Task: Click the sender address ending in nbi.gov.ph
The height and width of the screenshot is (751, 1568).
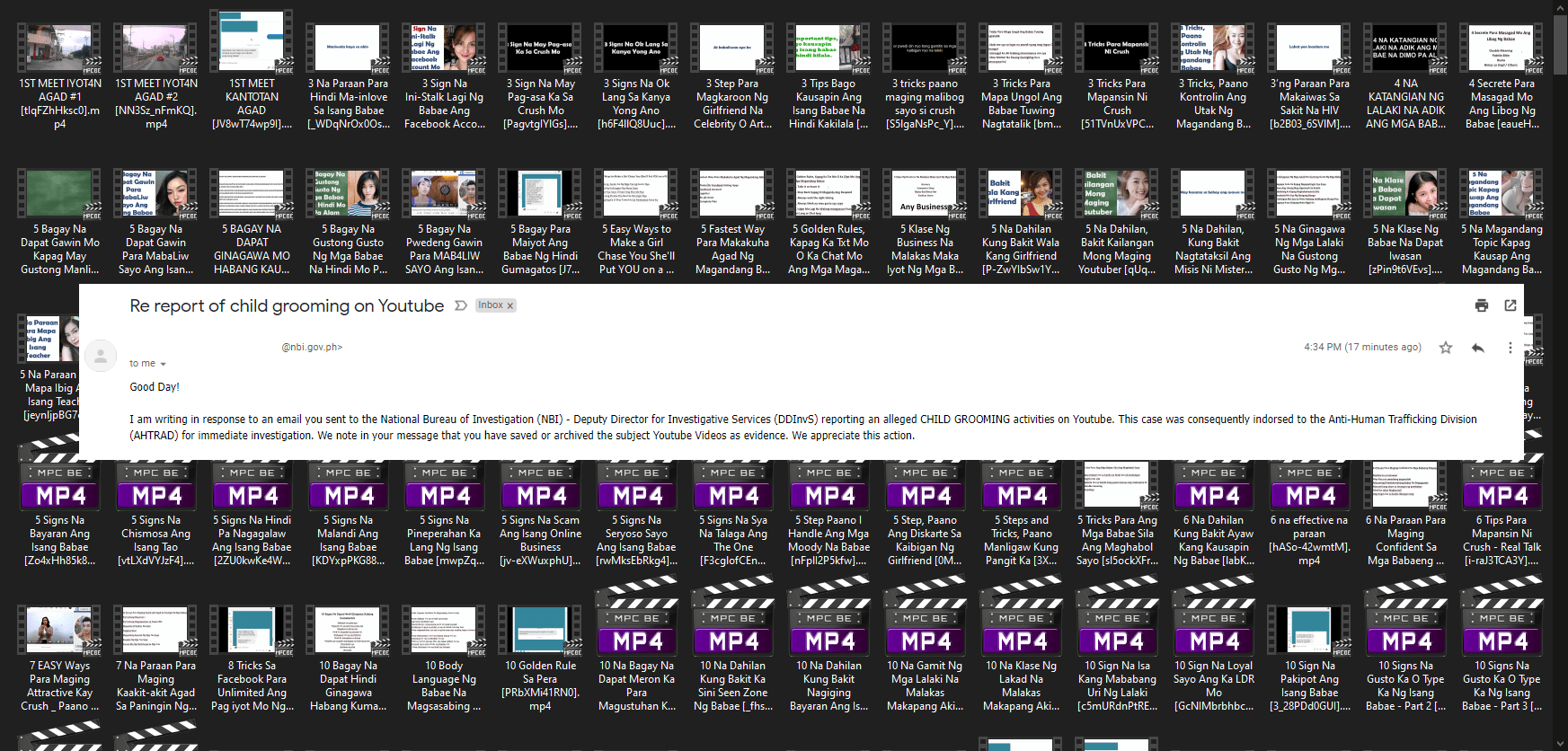Action: (312, 347)
